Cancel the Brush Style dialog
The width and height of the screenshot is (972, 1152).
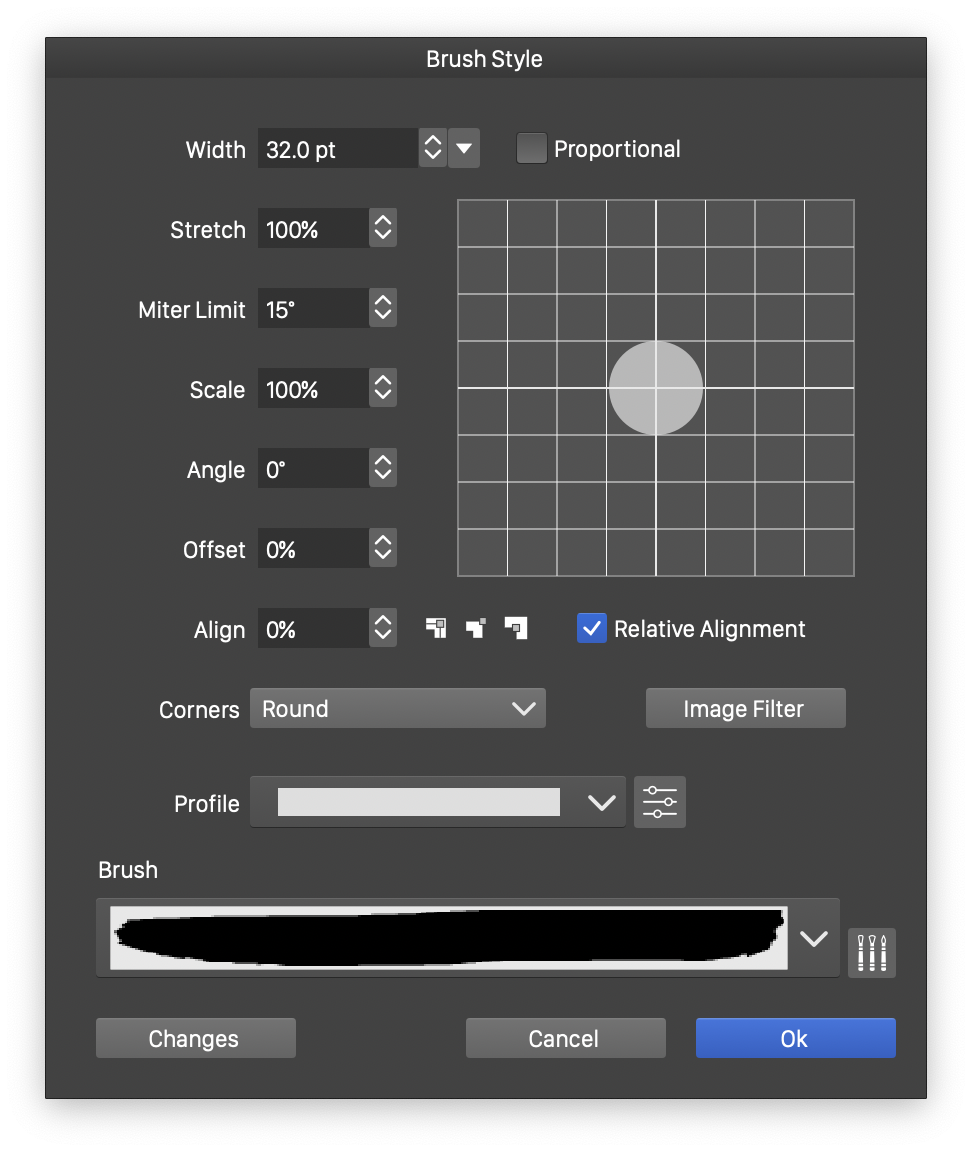tap(565, 1038)
